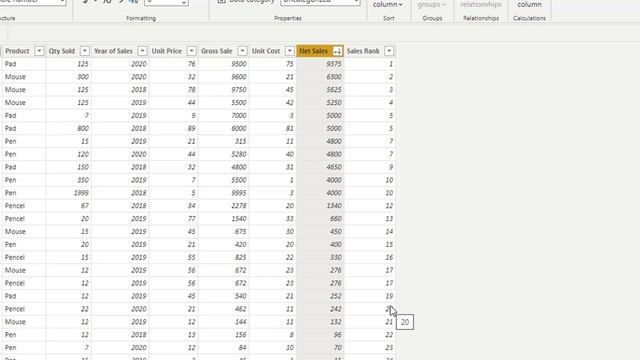The height and width of the screenshot is (360, 640).
Task: Open the Unit Price column filter dropdown
Action: [x=191, y=51]
